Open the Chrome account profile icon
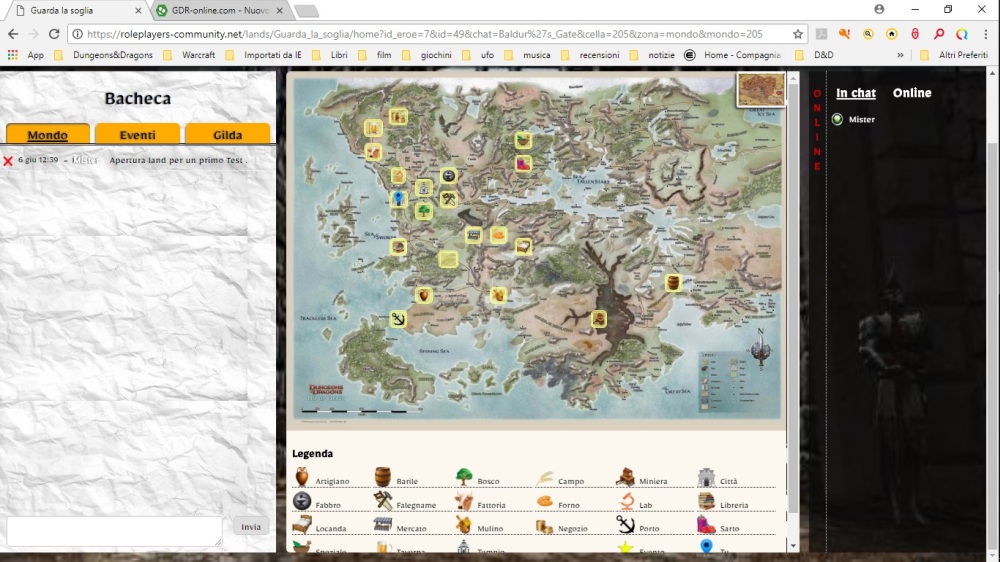 [x=879, y=10]
